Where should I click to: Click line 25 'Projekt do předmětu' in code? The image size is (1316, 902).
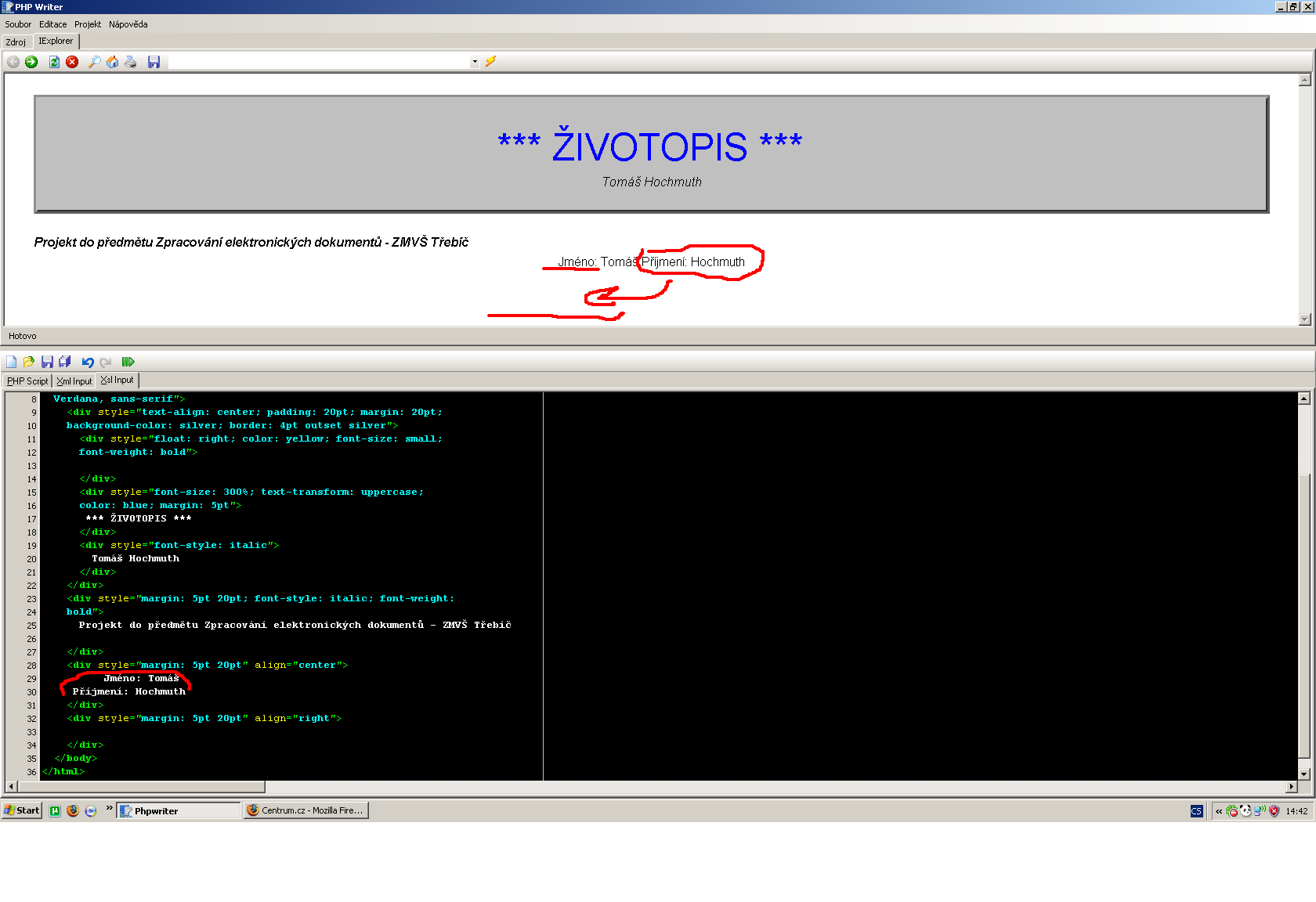[295, 625]
